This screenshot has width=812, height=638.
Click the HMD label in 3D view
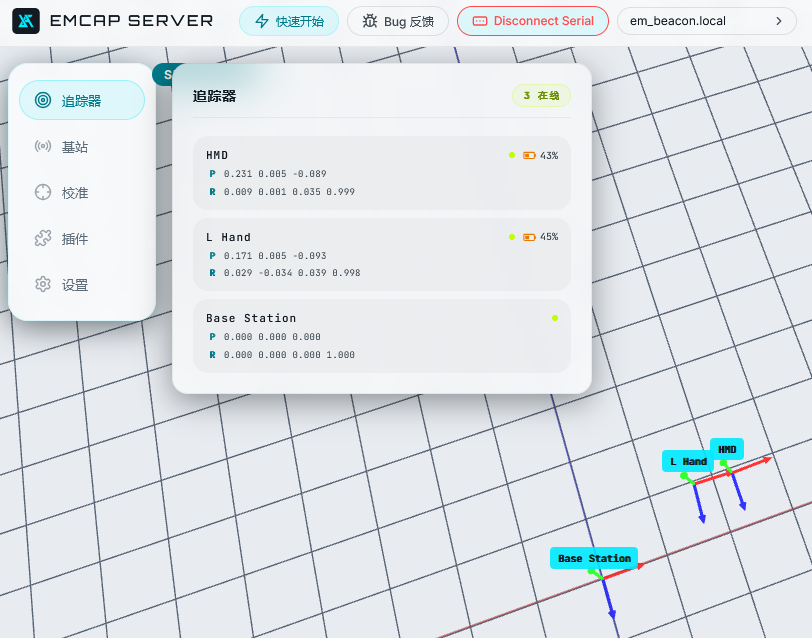[x=727, y=450]
